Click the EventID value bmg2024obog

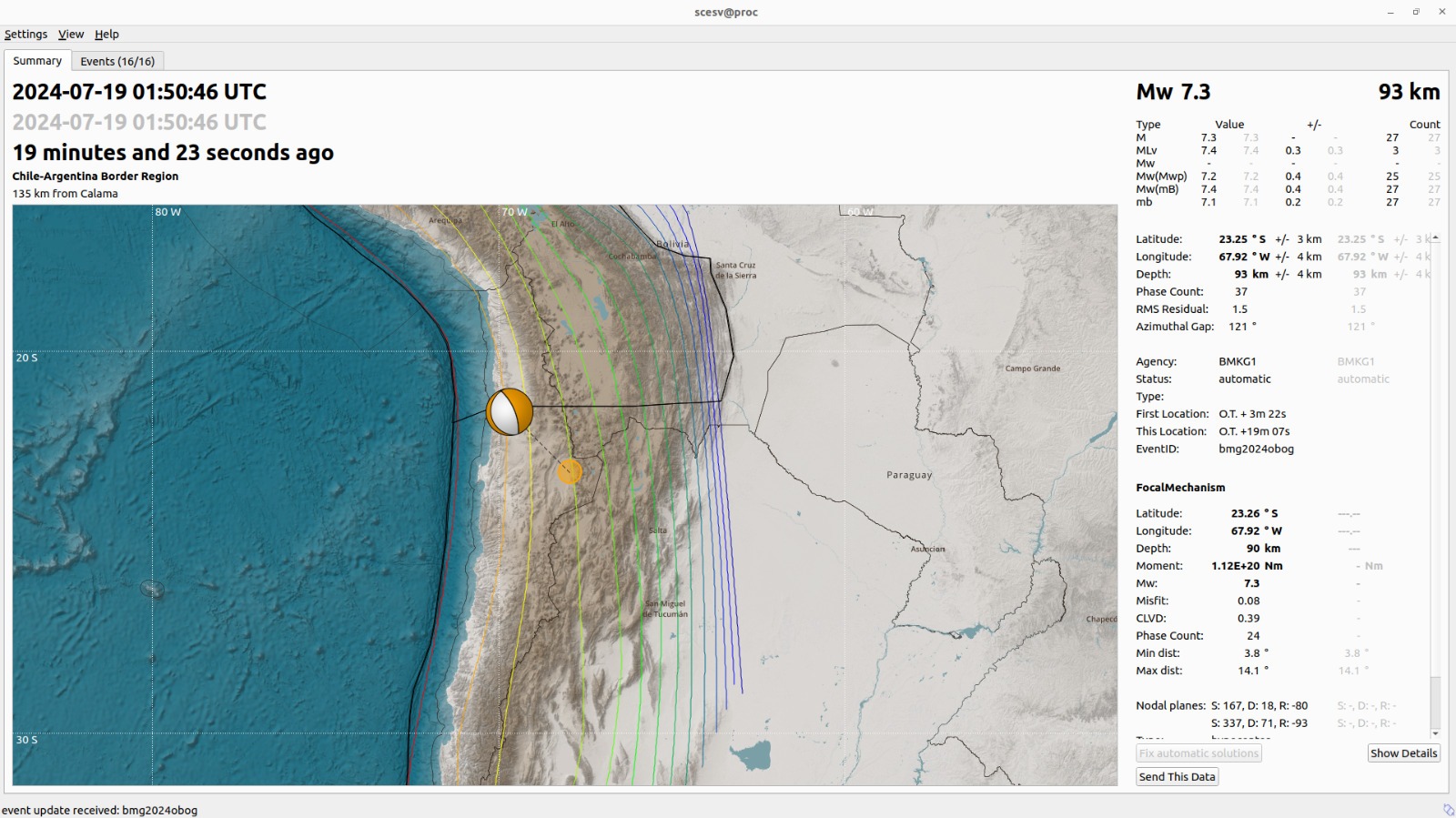1256,449
